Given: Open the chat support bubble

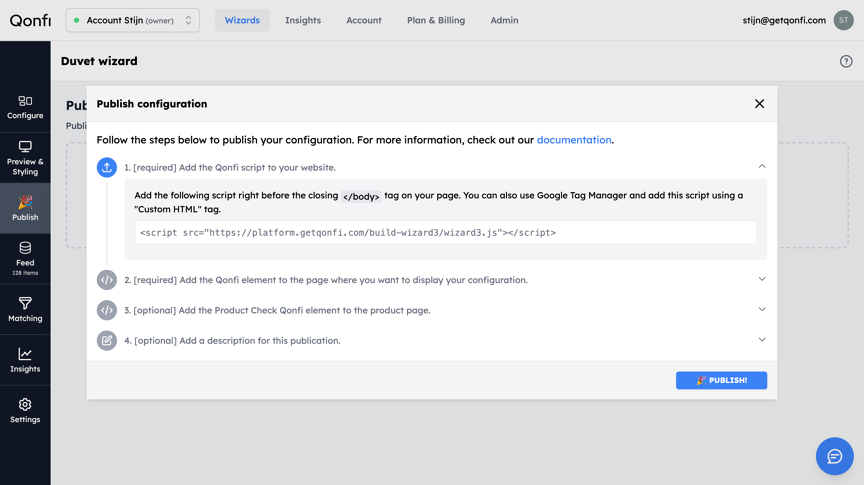Looking at the screenshot, I should [x=834, y=456].
